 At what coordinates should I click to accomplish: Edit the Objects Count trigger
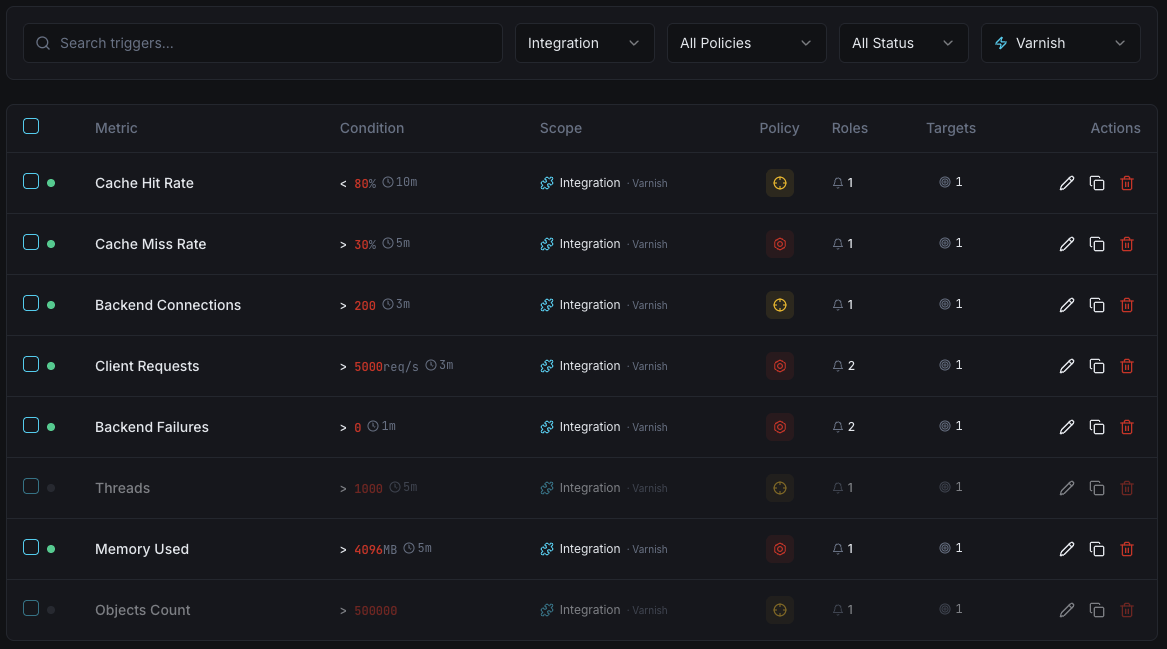click(x=1067, y=609)
